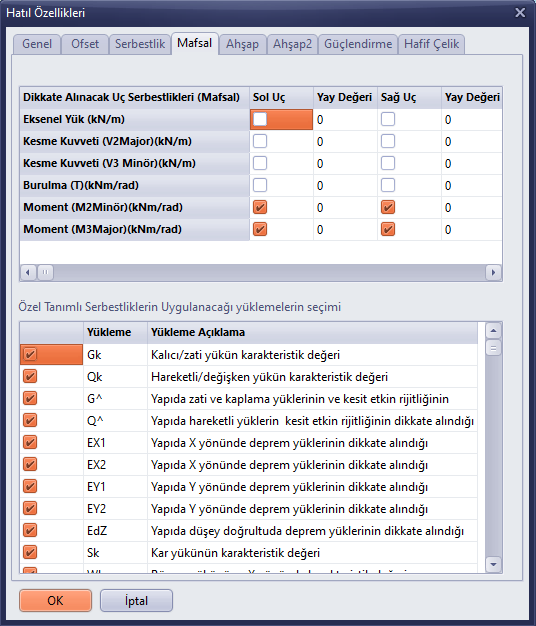The height and width of the screenshot is (626, 536).
Task: Select the EdZ loading name cell
Action: (x=115, y=531)
